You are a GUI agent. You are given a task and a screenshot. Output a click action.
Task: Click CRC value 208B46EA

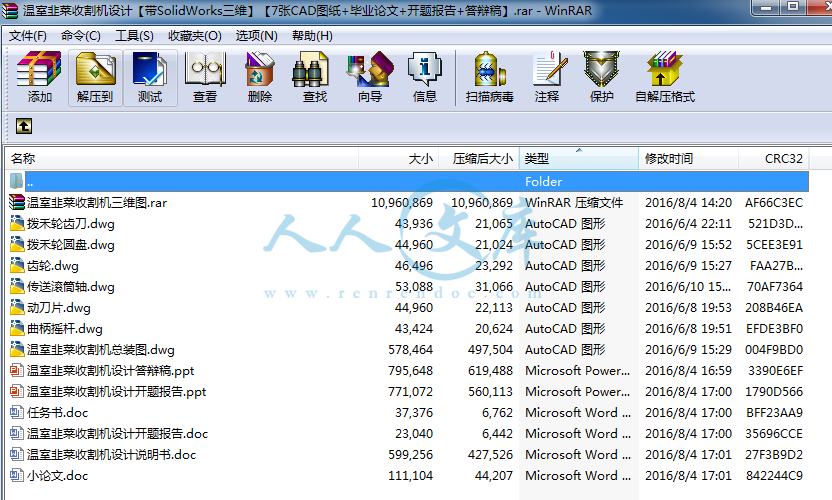click(x=774, y=307)
